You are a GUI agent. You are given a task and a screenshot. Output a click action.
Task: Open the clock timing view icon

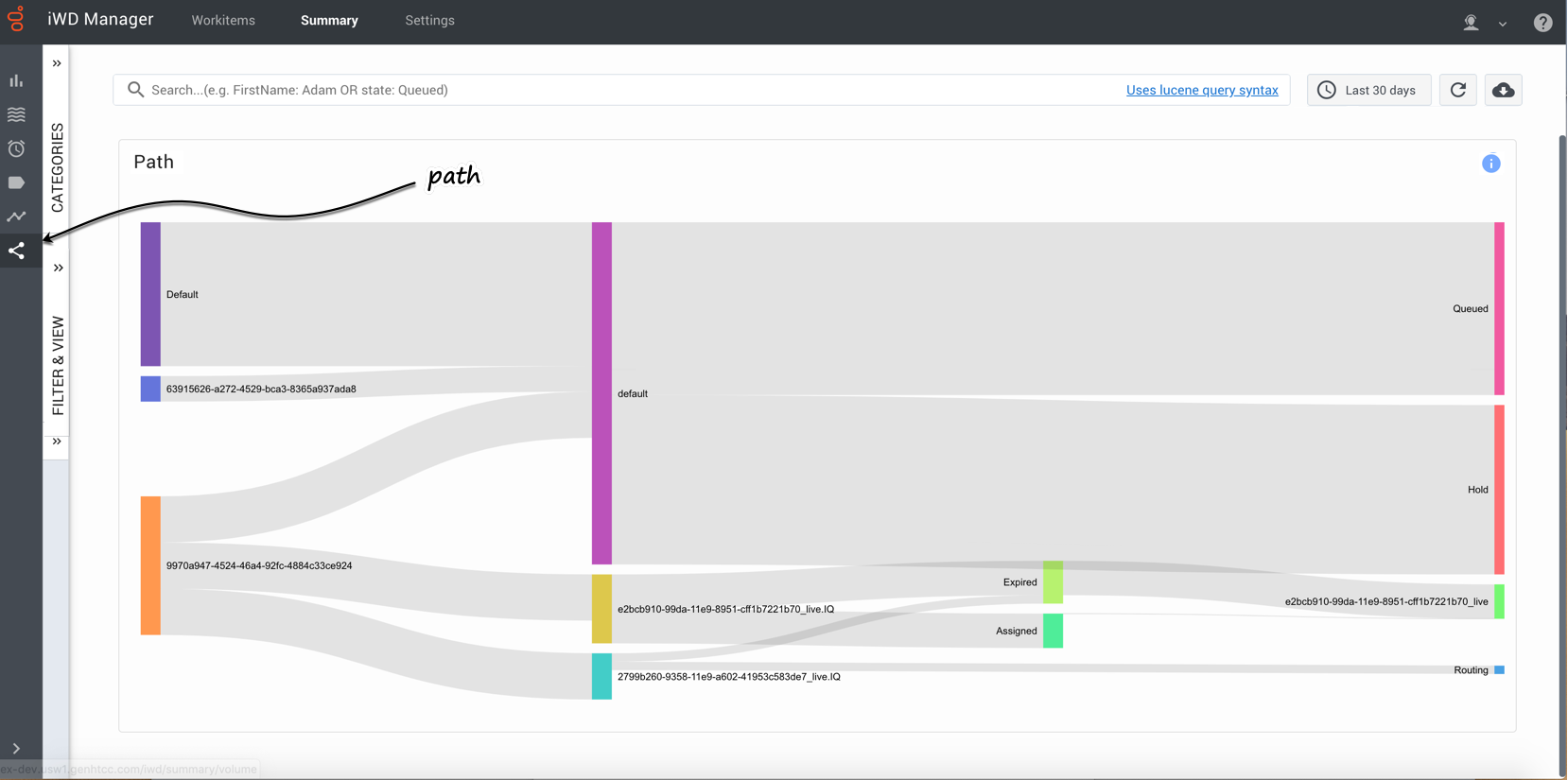click(x=16, y=148)
